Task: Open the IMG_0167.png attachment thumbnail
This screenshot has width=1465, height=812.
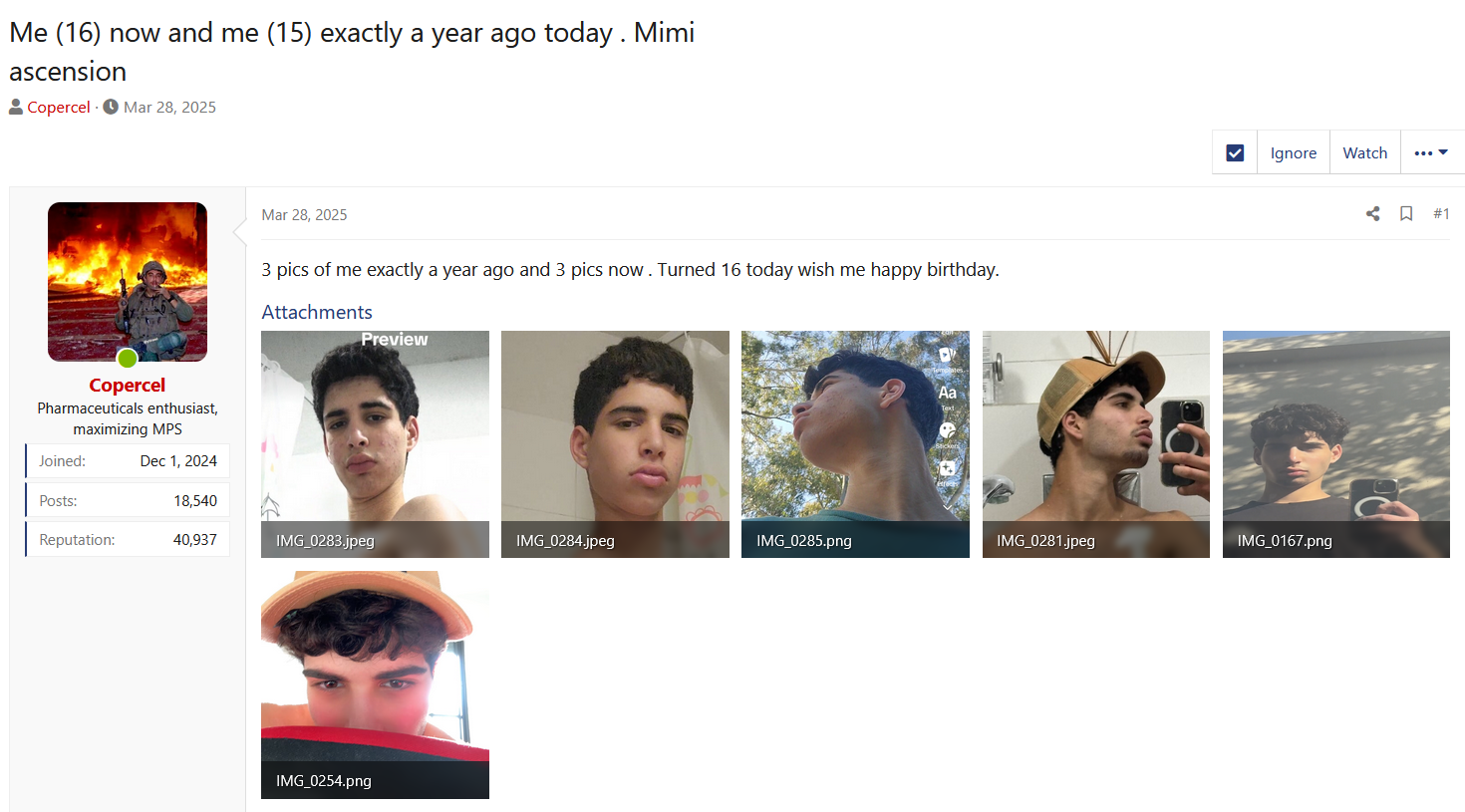Action: 1335,443
